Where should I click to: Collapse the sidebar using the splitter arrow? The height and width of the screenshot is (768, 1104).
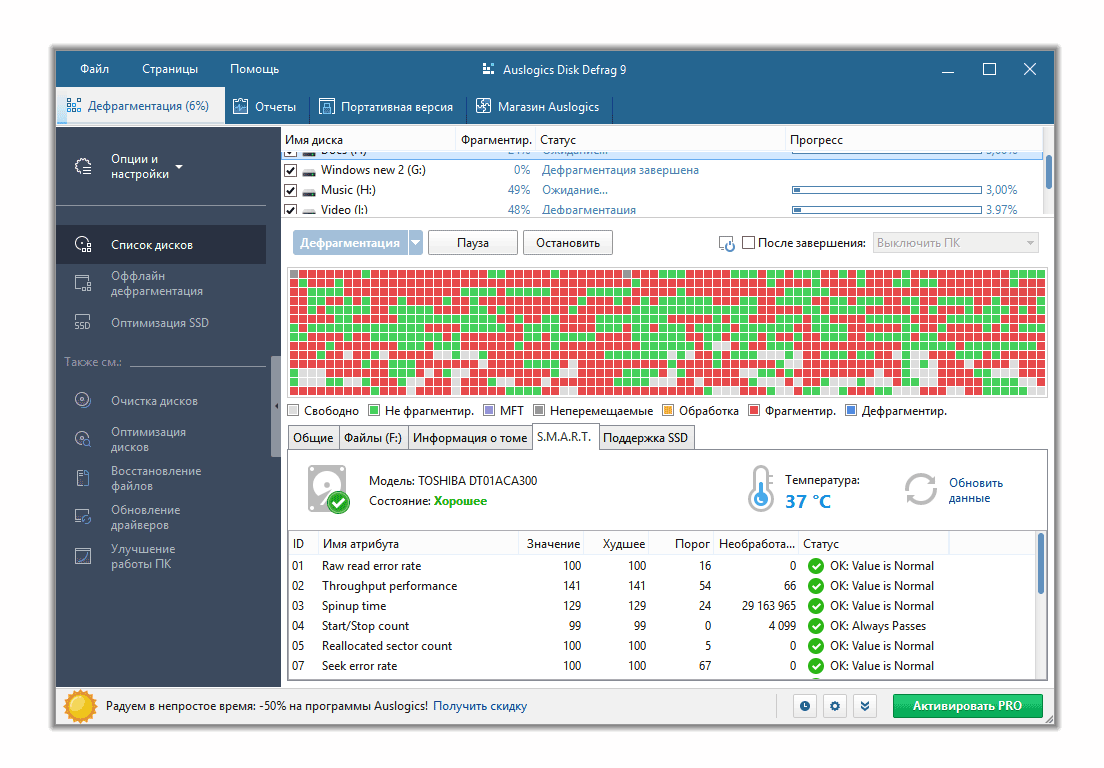click(276, 406)
